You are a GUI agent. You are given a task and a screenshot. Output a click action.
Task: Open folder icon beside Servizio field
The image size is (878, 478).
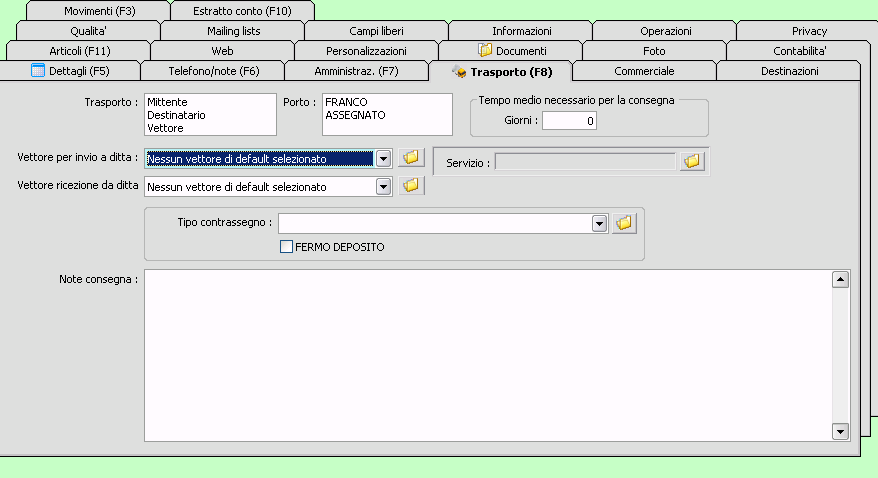(692, 162)
